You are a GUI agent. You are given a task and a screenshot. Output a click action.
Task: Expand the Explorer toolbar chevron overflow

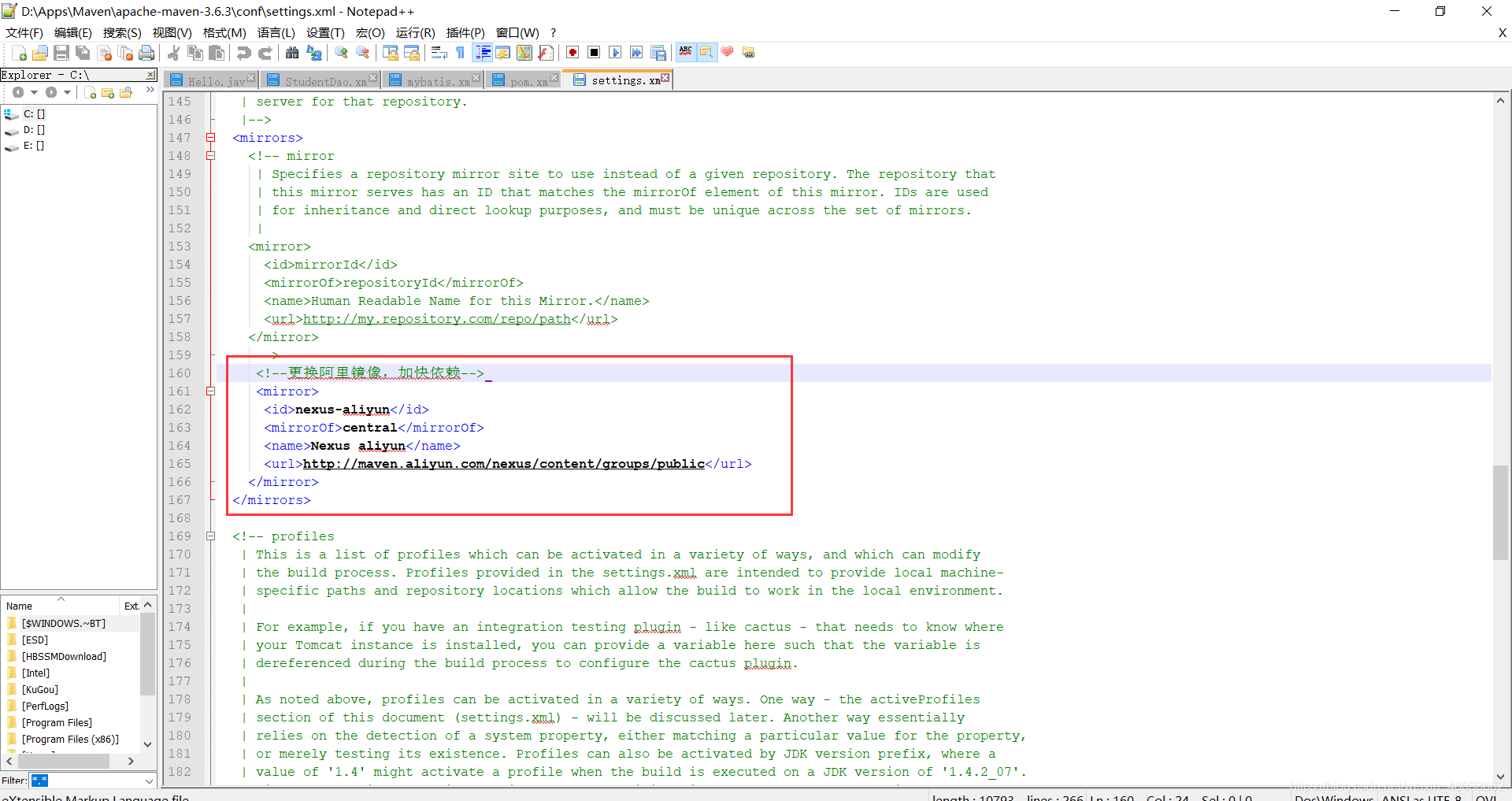tap(150, 91)
